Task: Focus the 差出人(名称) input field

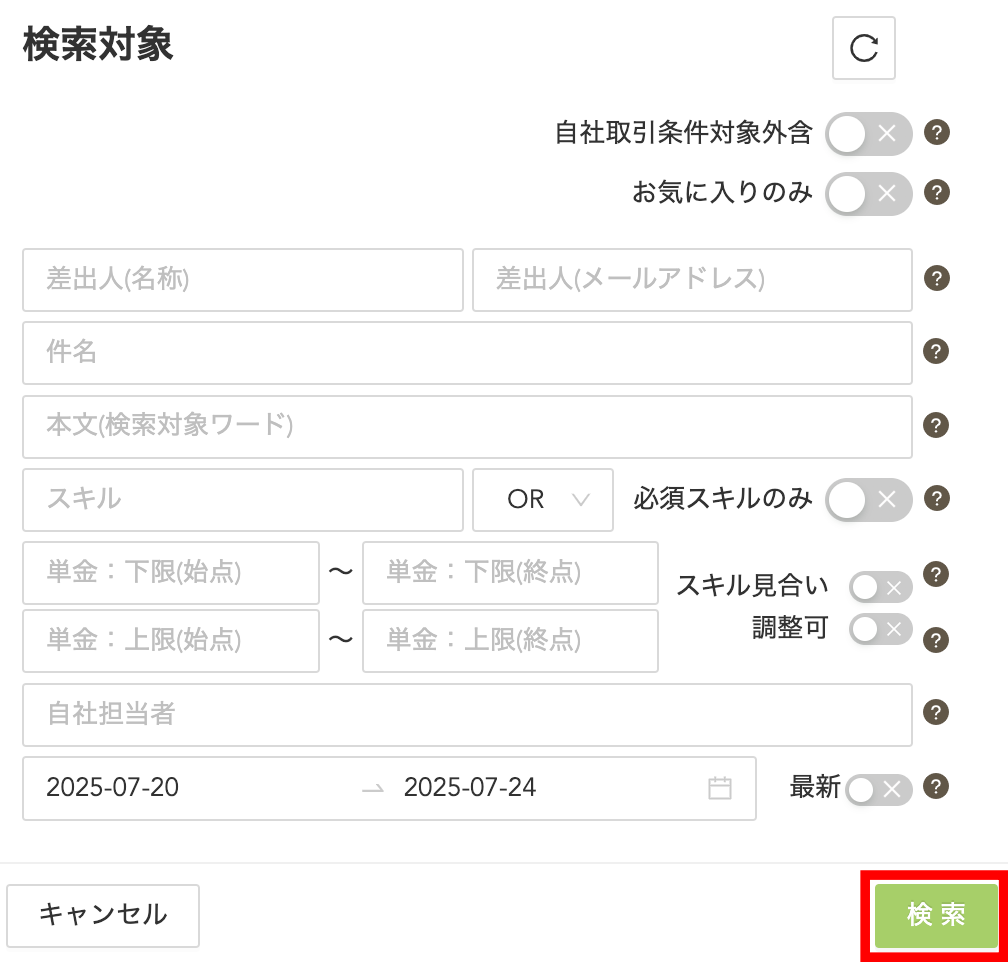Action: pyautogui.click(x=243, y=280)
